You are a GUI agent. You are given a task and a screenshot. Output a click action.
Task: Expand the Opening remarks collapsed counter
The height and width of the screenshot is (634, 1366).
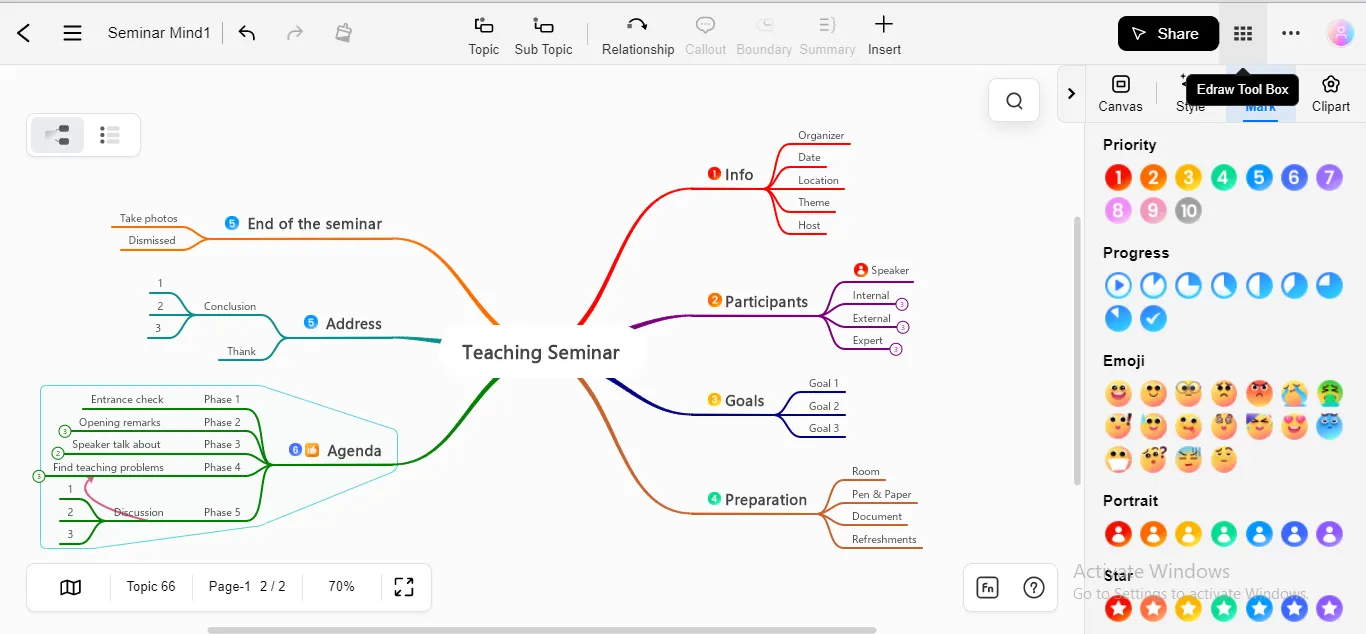(65, 431)
